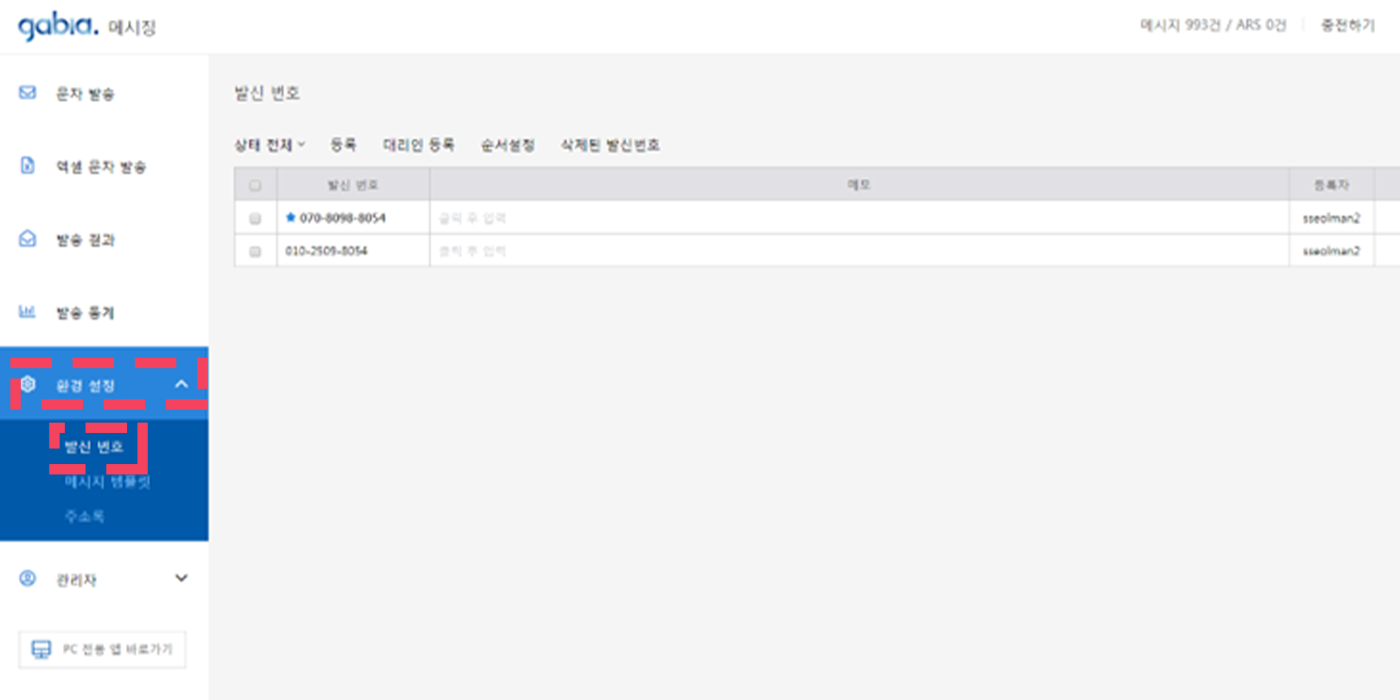Tick the select-all checkbox in the table header
This screenshot has height=700, width=1400.
pos(255,185)
